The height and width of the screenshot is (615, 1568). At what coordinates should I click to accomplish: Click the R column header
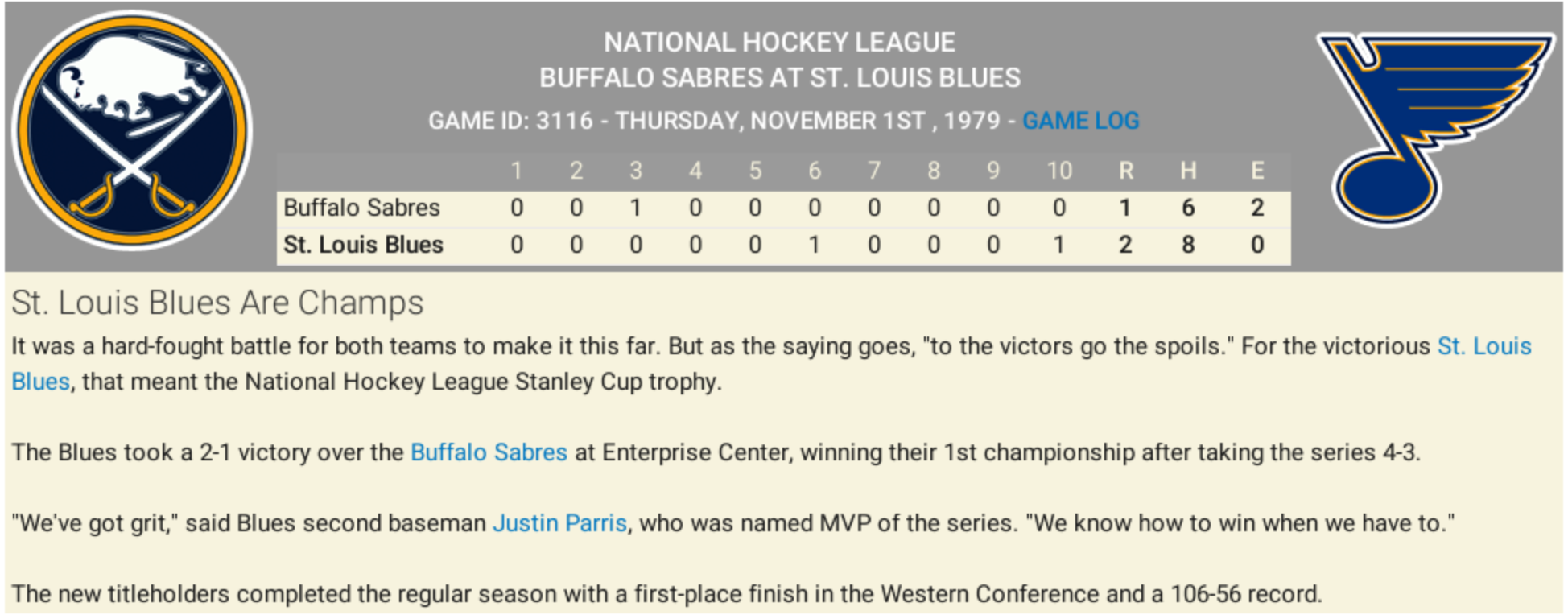tap(1125, 171)
